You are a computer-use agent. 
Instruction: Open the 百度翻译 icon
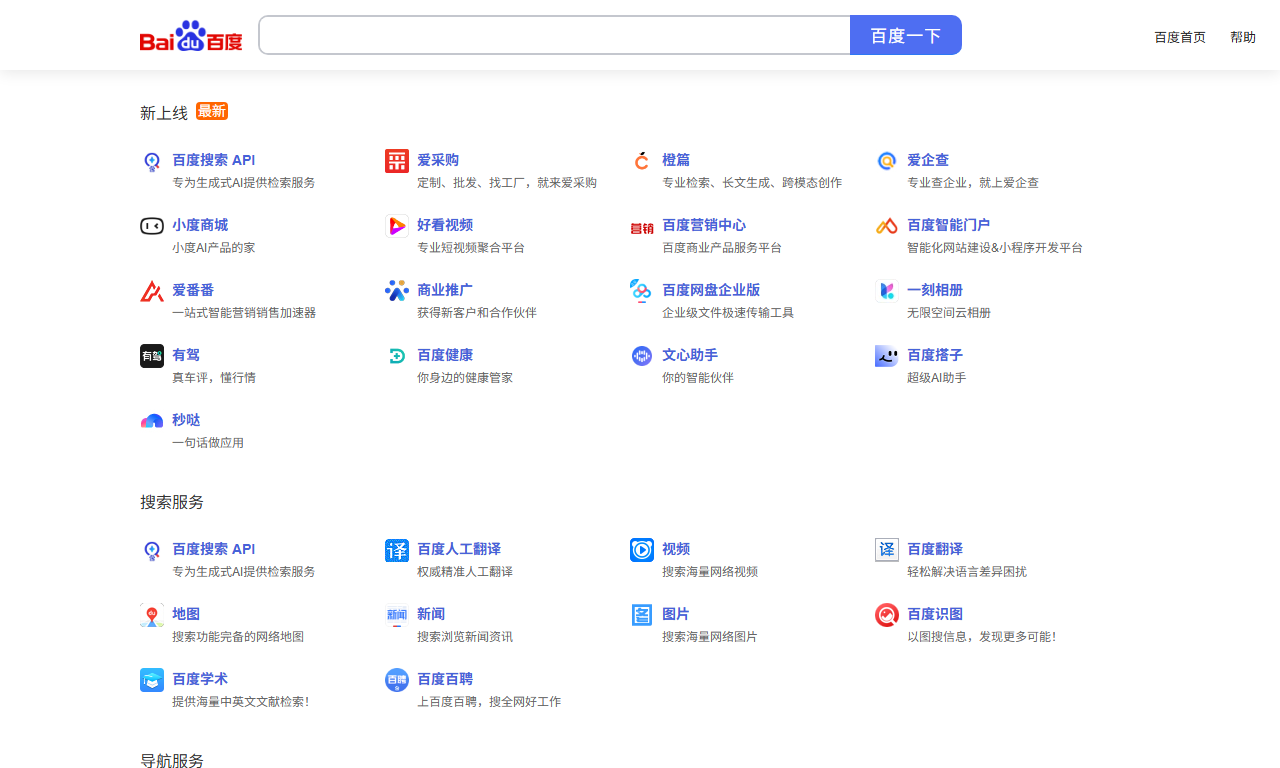[887, 550]
